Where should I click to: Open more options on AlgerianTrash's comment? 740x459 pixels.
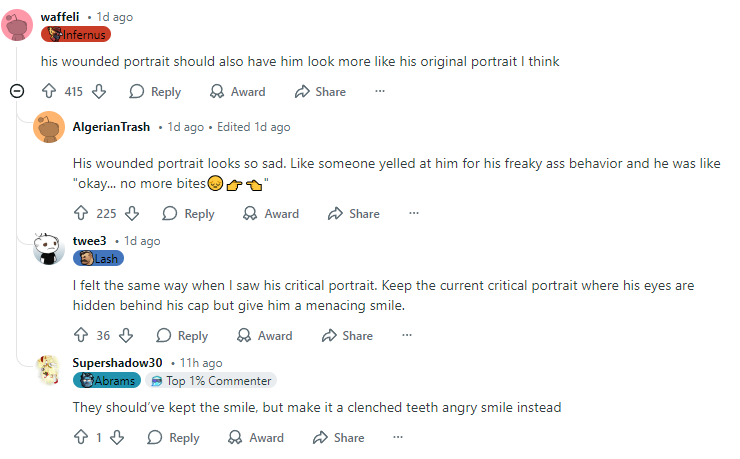(414, 214)
